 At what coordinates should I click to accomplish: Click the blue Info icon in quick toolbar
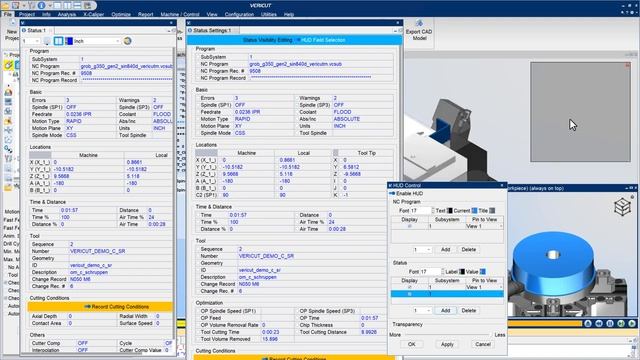(x=41, y=5)
